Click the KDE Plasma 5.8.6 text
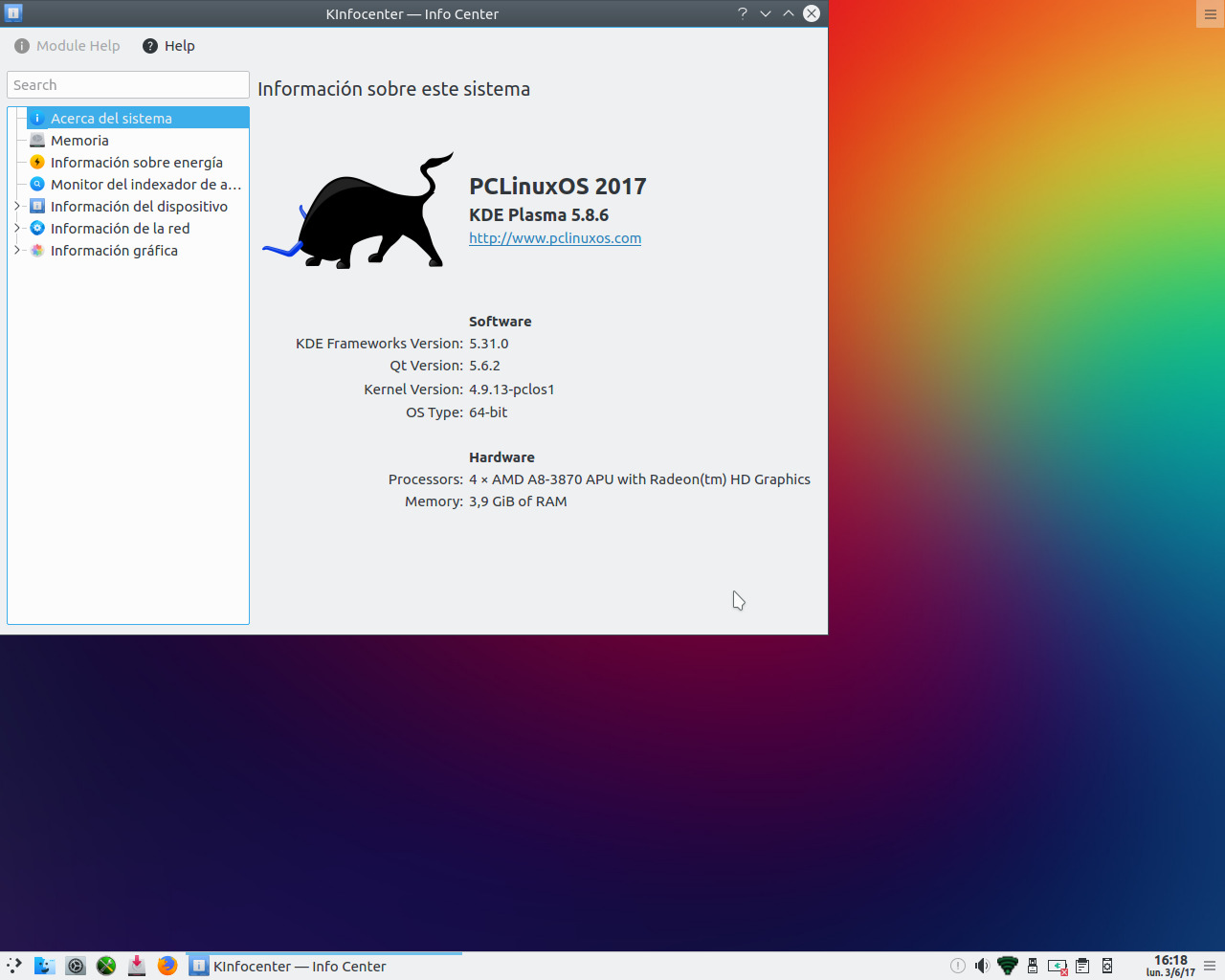The height and width of the screenshot is (980, 1225). (539, 215)
